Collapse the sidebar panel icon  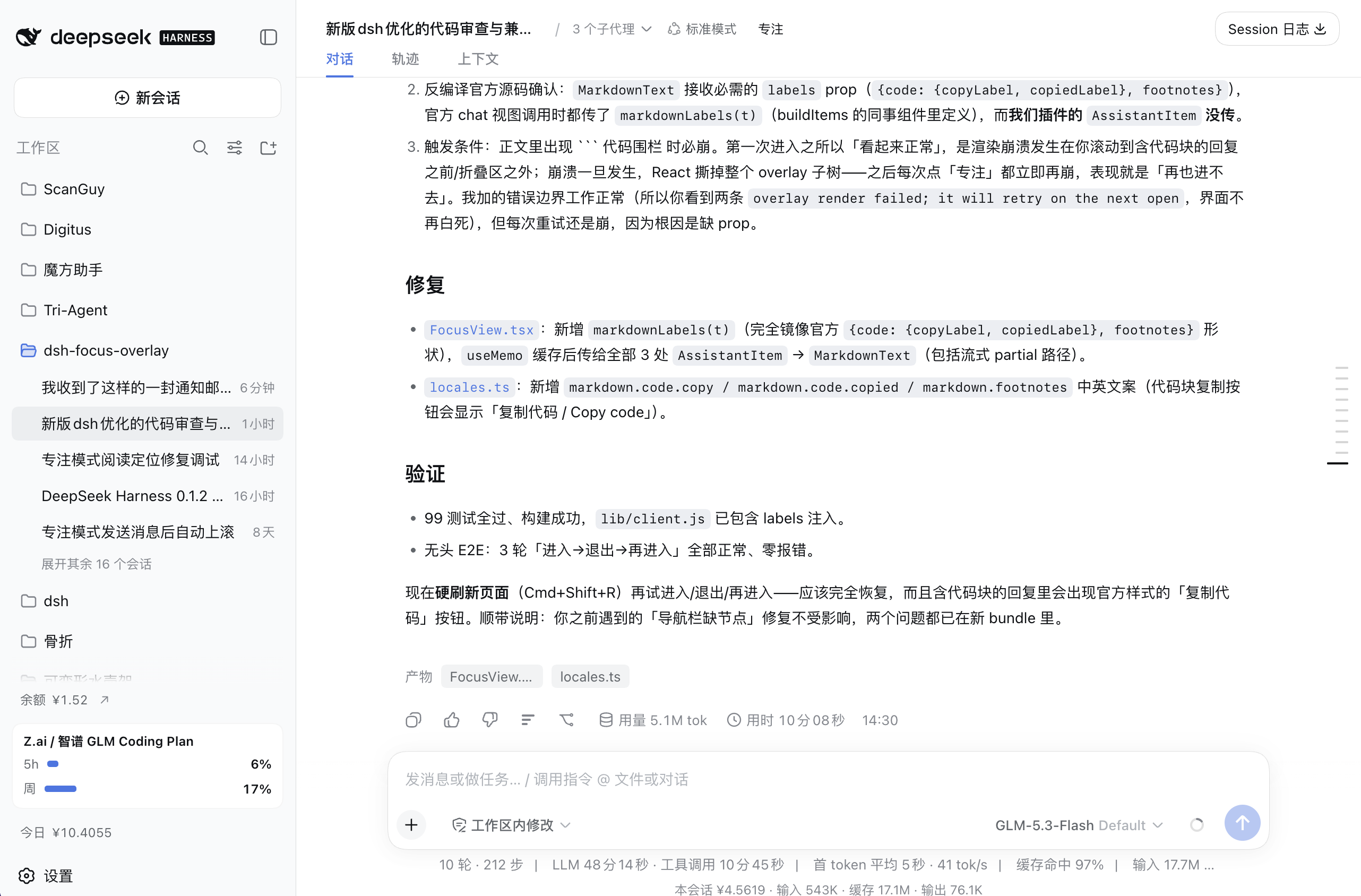(x=268, y=37)
